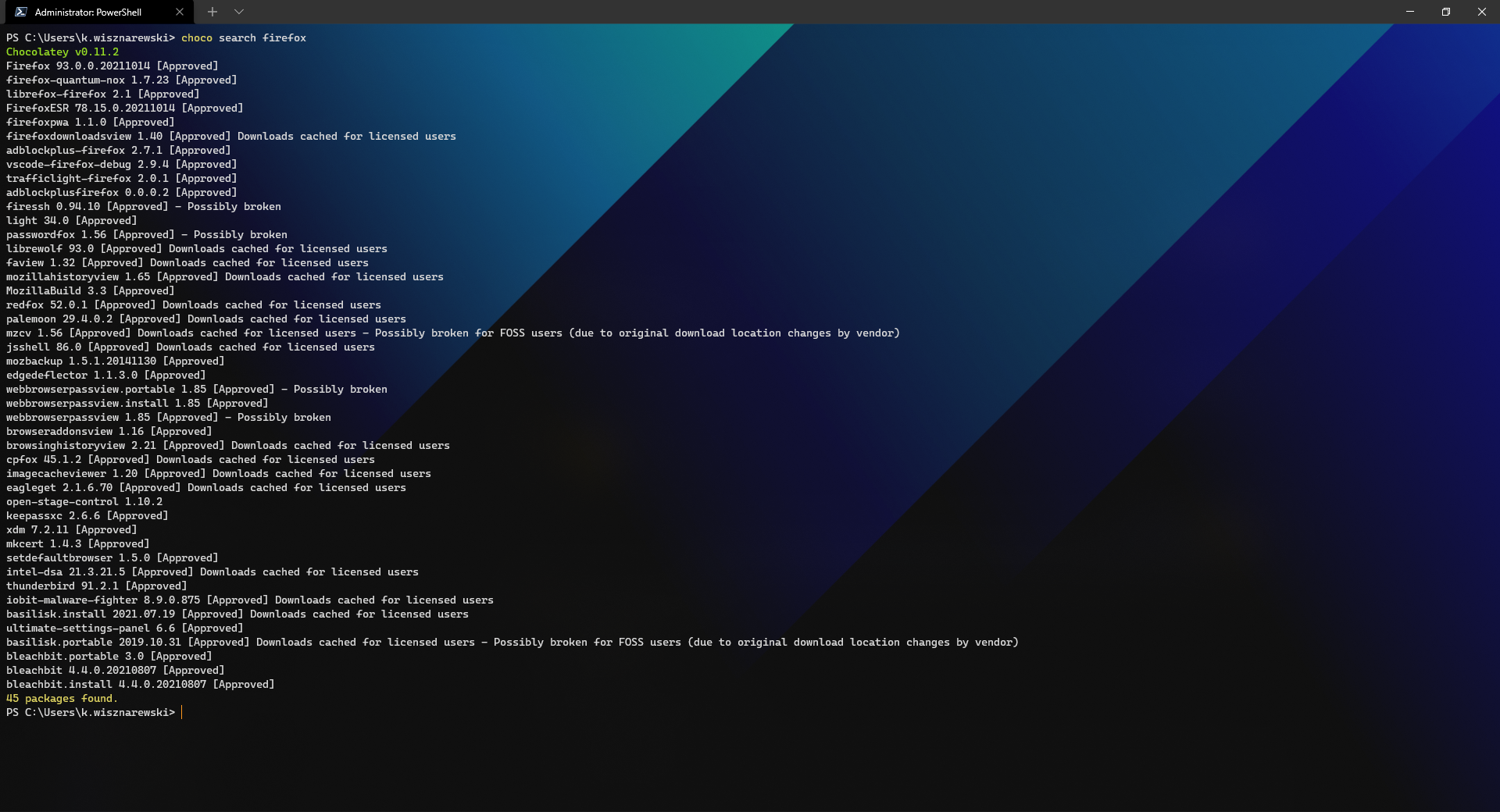1500x812 pixels.
Task: Restore down the terminal window
Action: click(1446, 12)
